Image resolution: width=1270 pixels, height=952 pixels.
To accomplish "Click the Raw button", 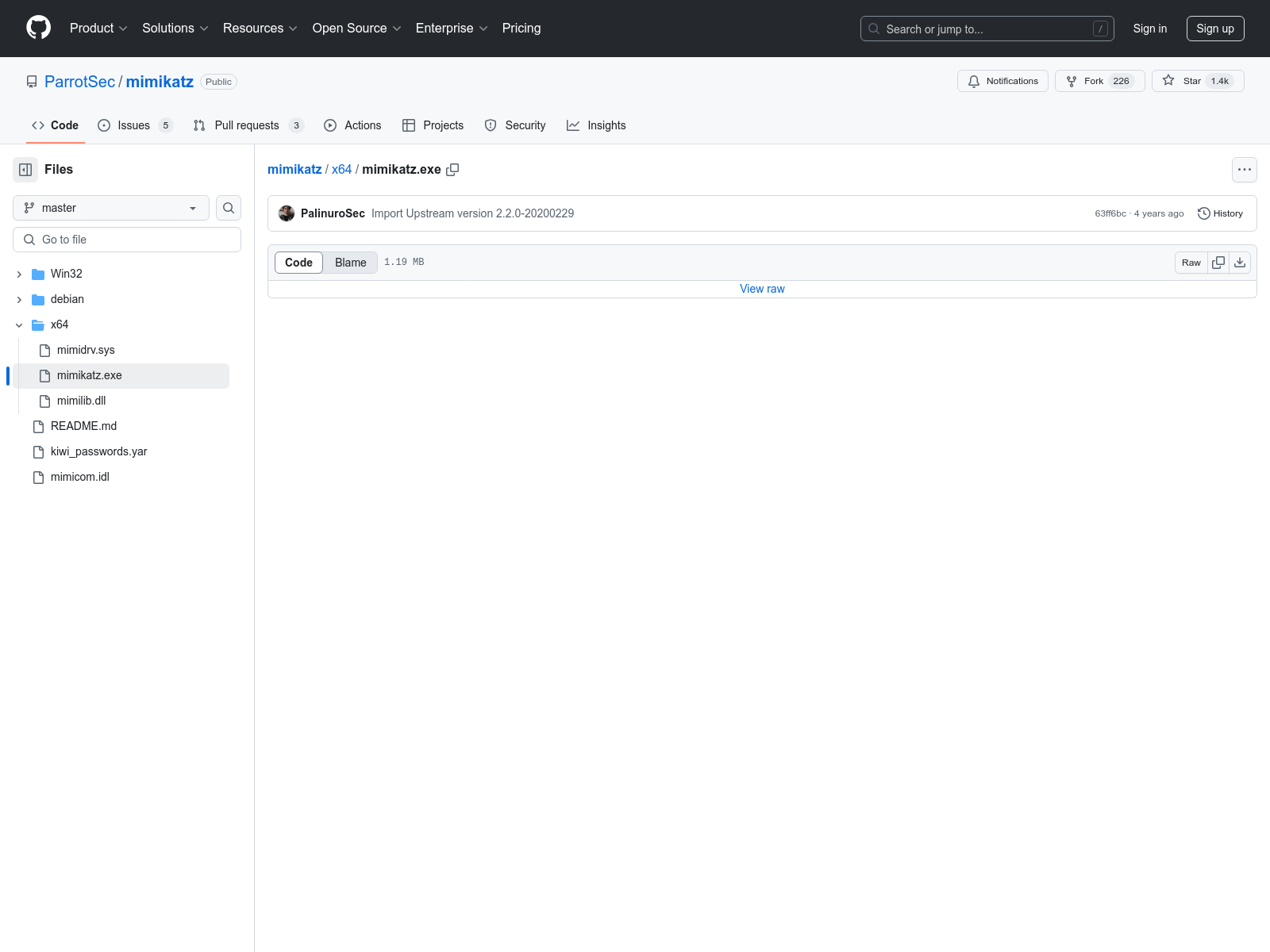I will (x=1191, y=263).
